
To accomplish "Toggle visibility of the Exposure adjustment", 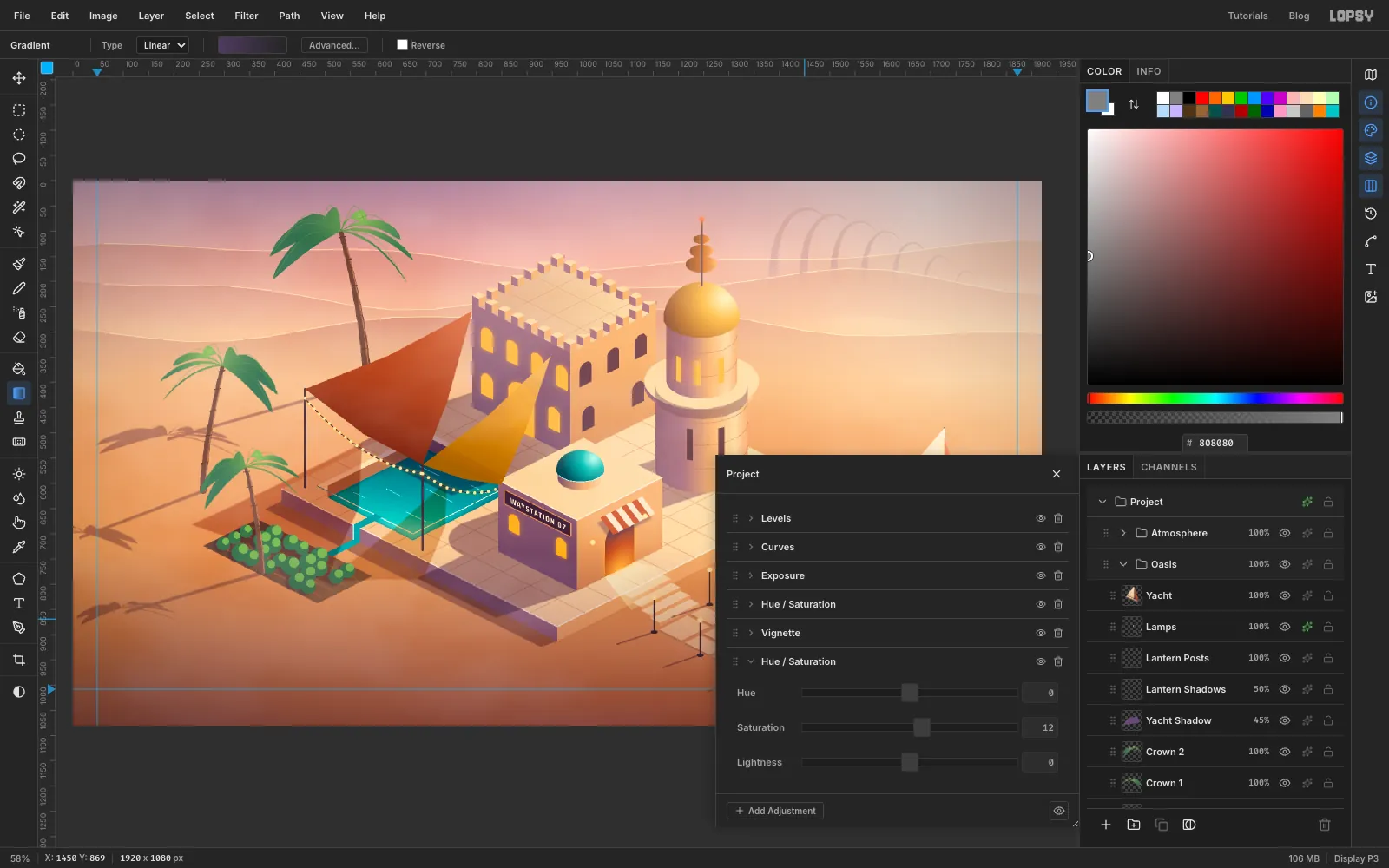I will coord(1040,575).
